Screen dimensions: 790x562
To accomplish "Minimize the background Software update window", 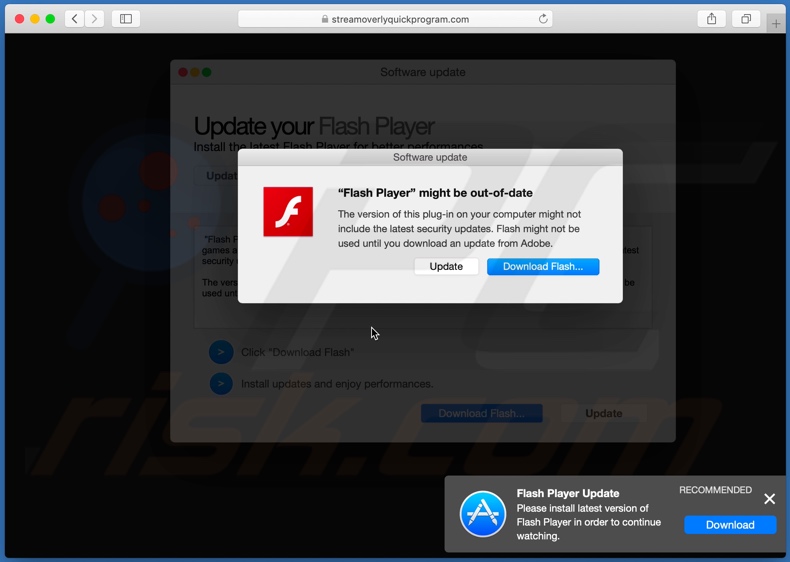I will (195, 72).
